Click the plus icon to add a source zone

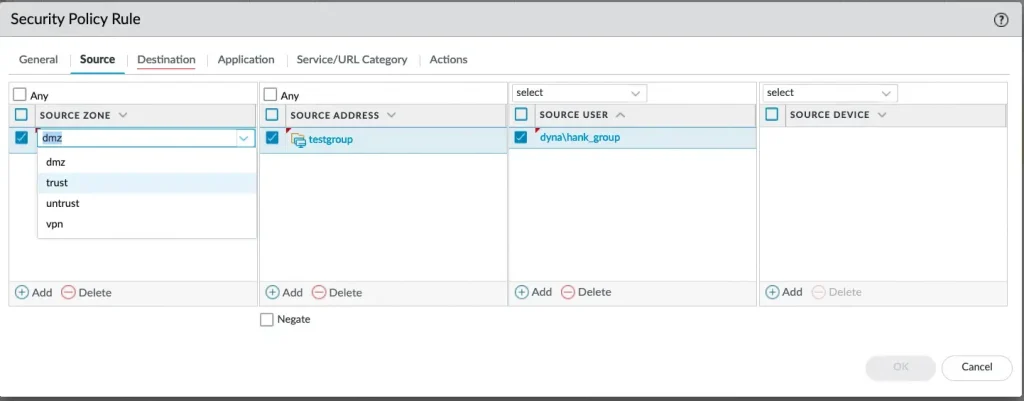coord(22,292)
